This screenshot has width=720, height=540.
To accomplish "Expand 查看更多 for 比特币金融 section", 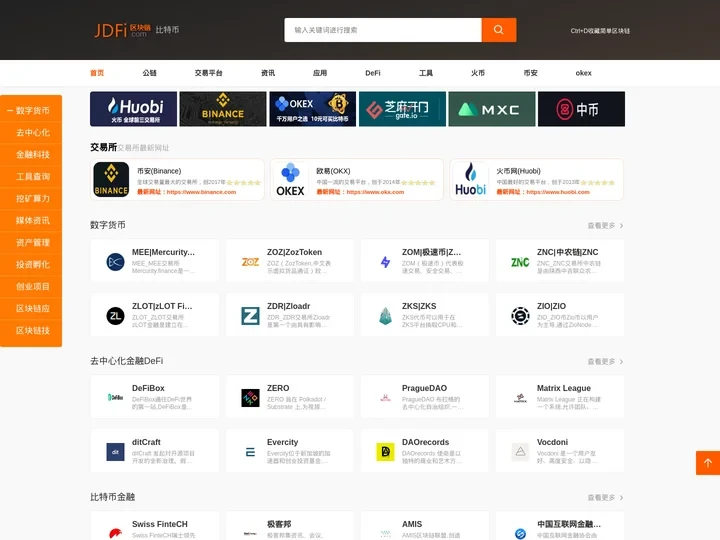I will point(605,497).
